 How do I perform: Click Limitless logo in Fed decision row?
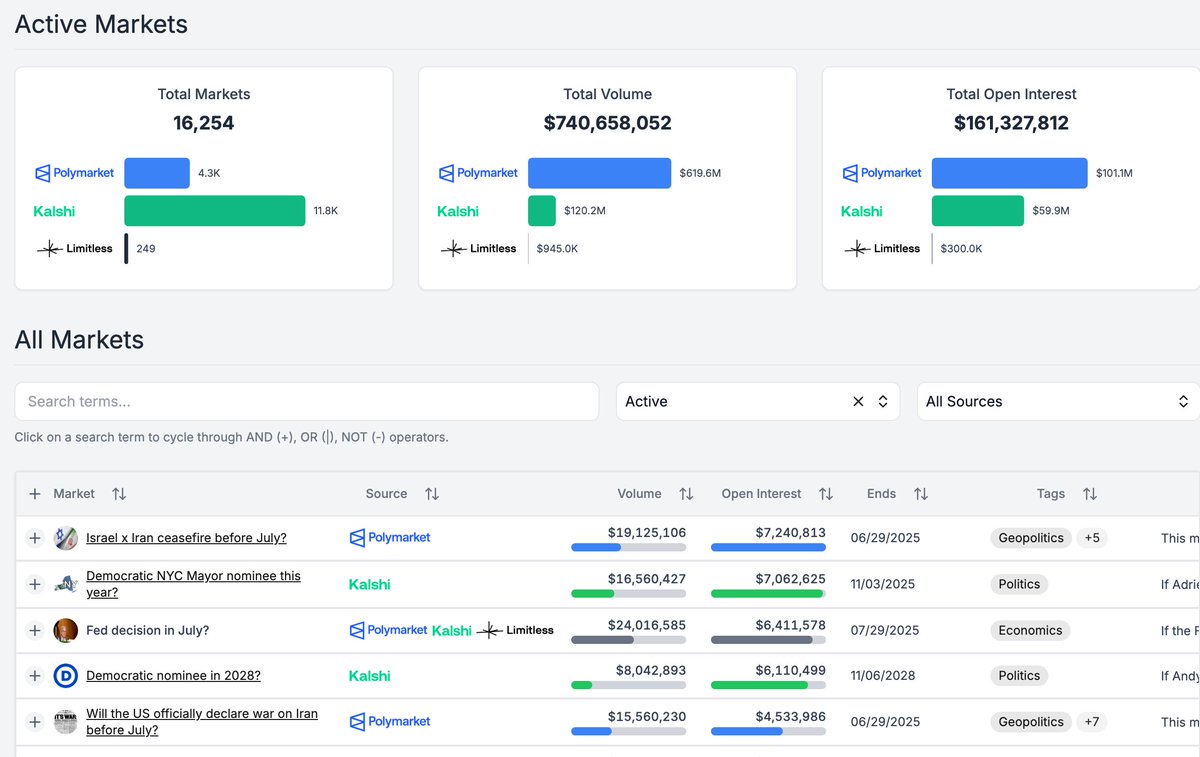click(x=515, y=630)
